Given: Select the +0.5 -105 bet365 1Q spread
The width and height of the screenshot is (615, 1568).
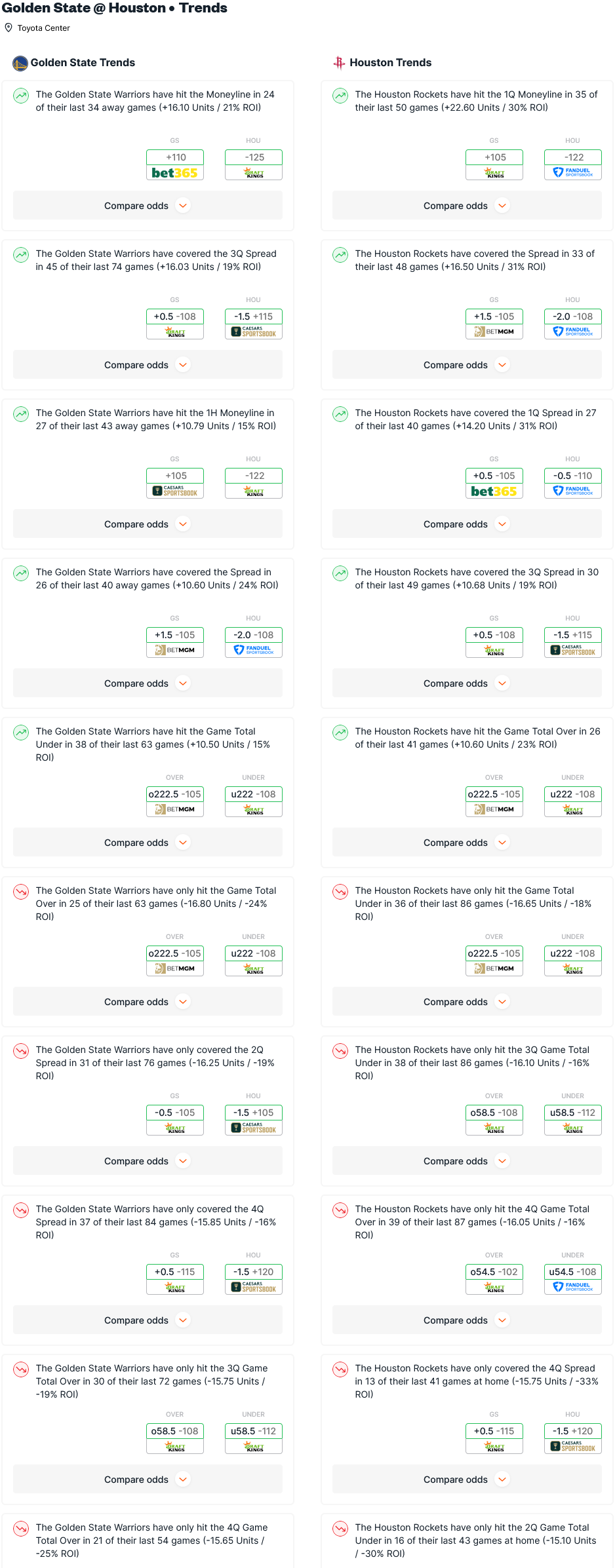Looking at the screenshot, I should tap(494, 476).
